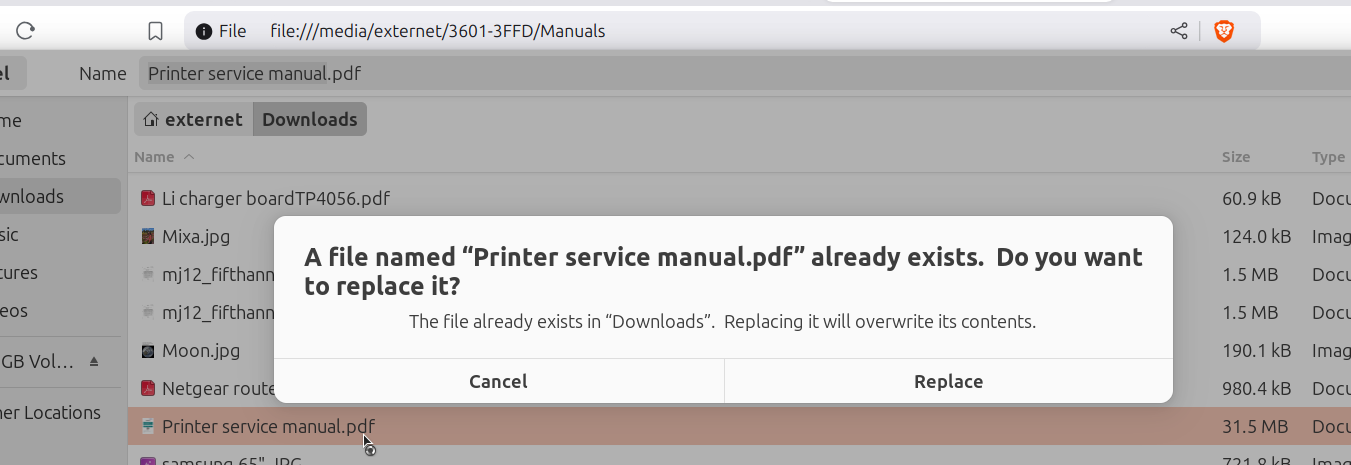The height and width of the screenshot is (465, 1351).
Task: Click the Size column header
Action: (x=1236, y=157)
